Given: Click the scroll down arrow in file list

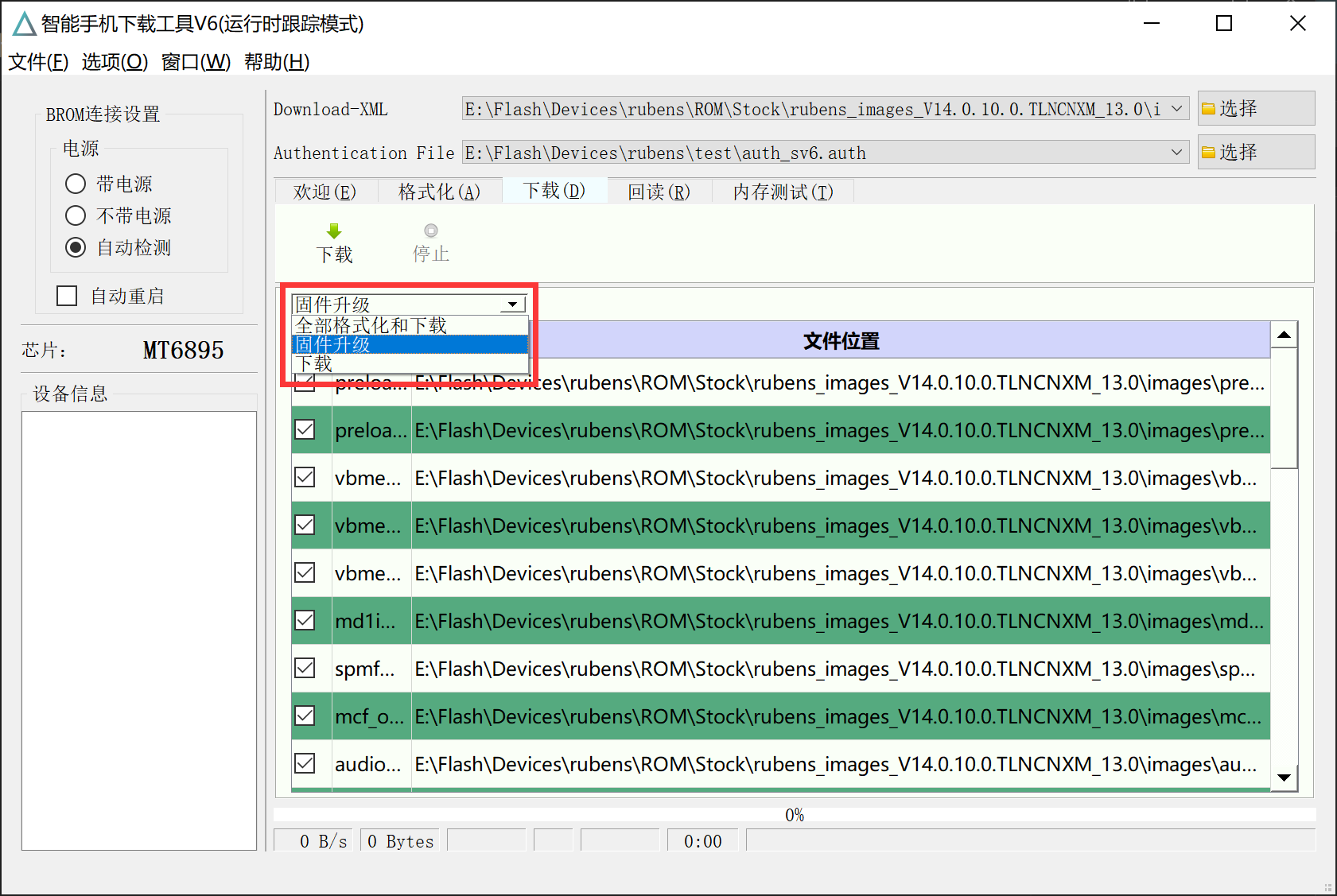Looking at the screenshot, I should point(1284,778).
